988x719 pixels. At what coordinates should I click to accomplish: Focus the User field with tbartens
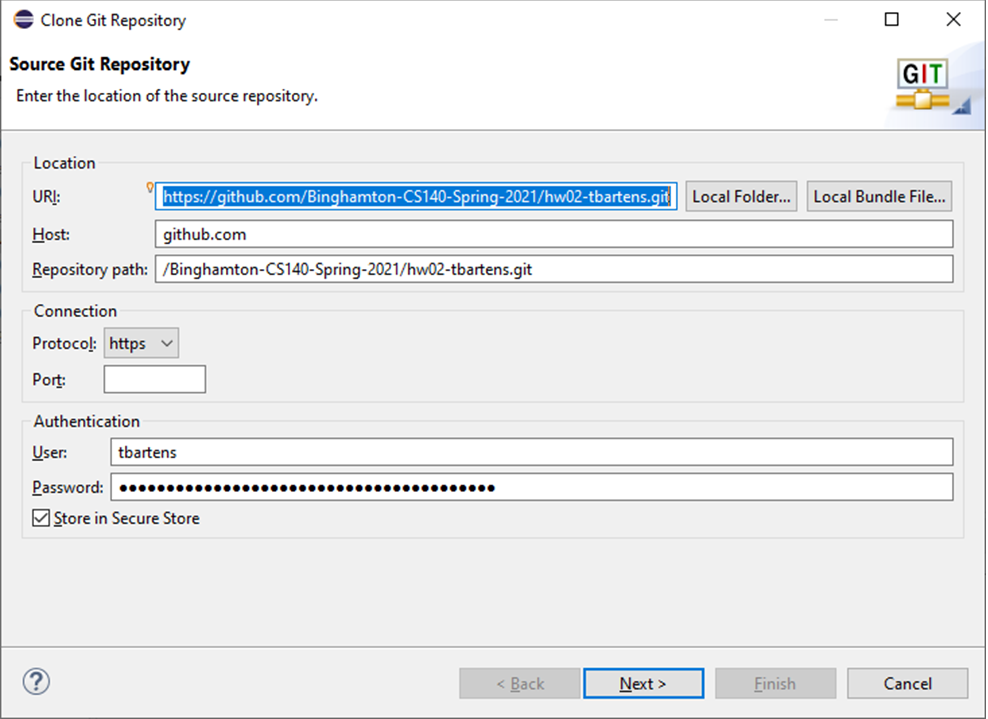pos(532,452)
